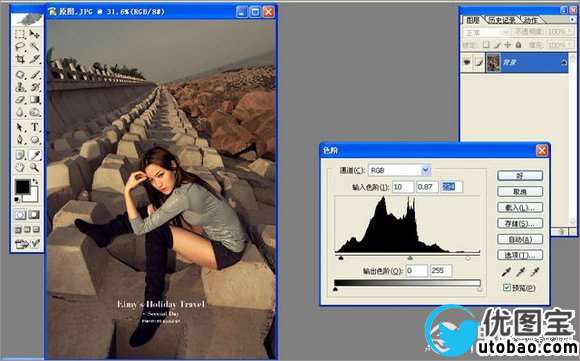Switch to Standard screen mode
Screen dimensions: 580x361
[18, 230]
